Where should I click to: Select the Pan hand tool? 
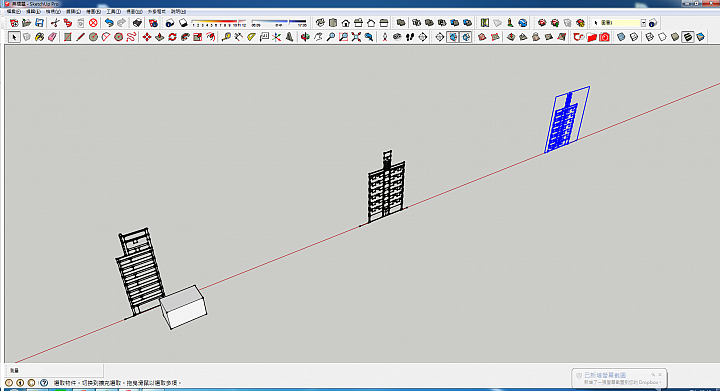318,37
